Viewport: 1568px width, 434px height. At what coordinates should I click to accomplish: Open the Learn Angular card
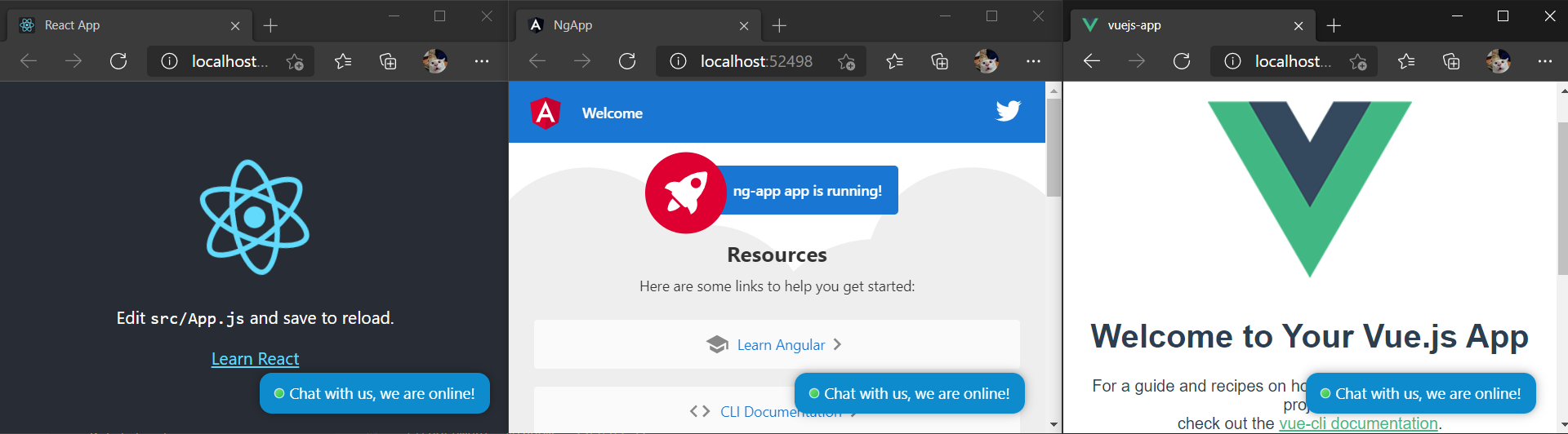point(777,344)
